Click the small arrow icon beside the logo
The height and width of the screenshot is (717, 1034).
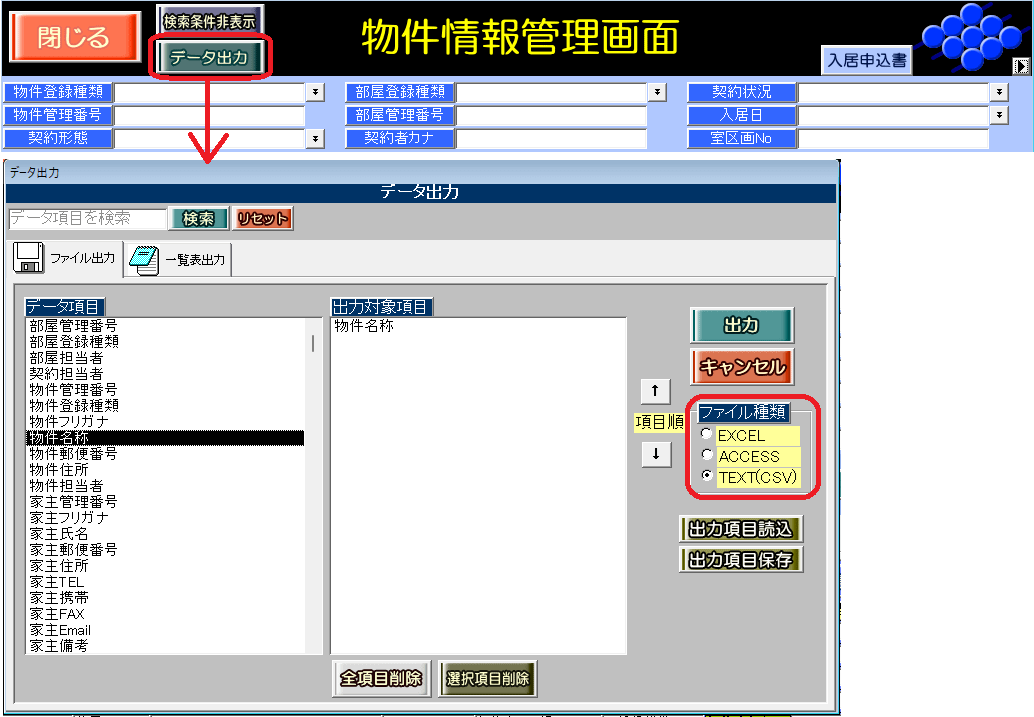(x=1020, y=66)
